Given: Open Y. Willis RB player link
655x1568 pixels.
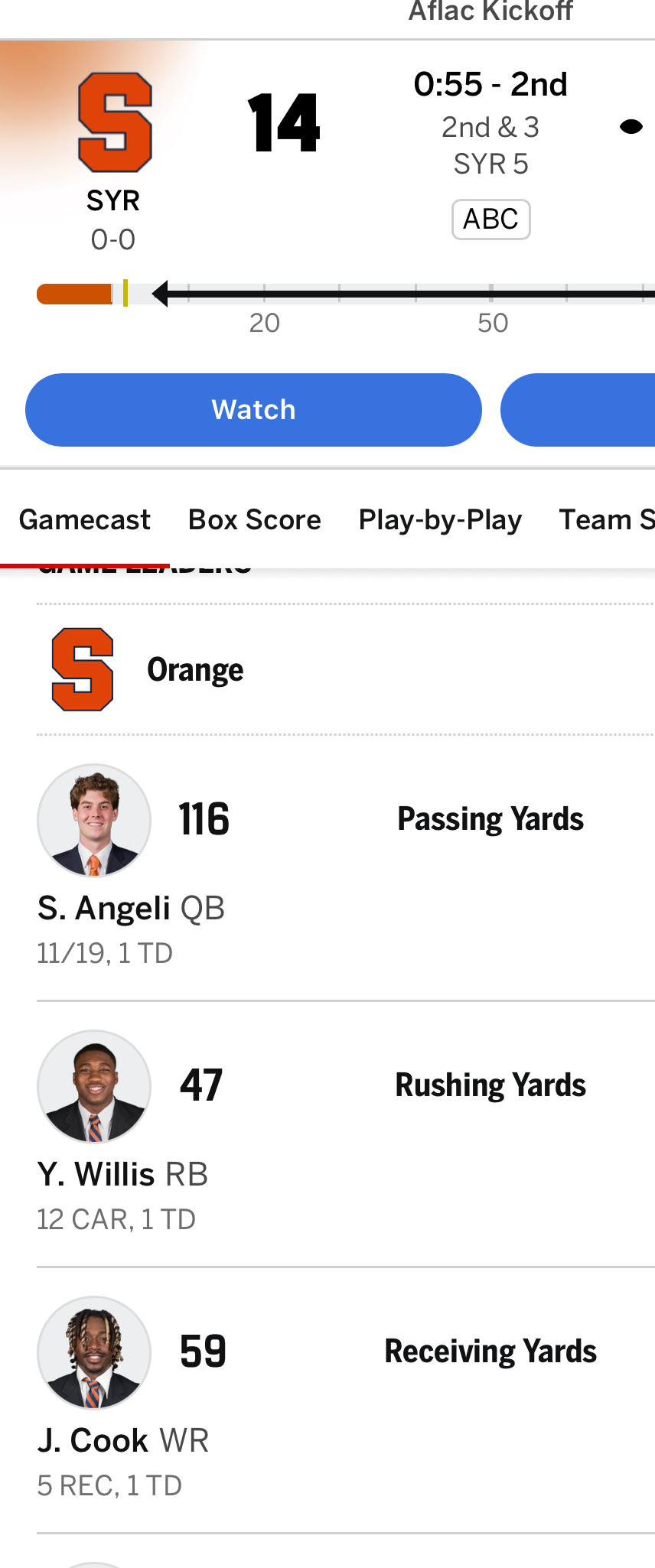Looking at the screenshot, I should [x=122, y=1174].
